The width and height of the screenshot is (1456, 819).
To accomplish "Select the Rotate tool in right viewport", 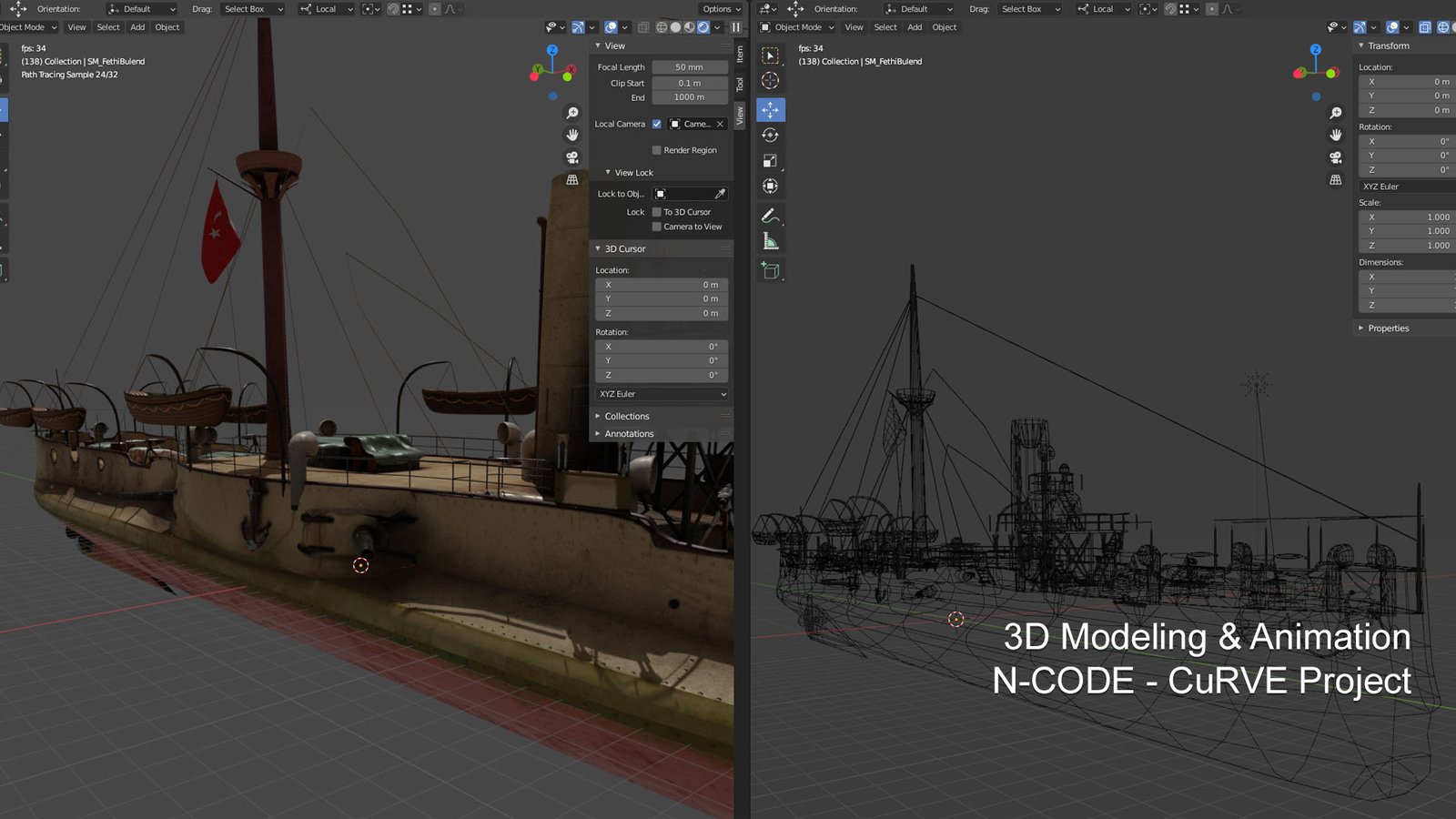I will [x=770, y=136].
